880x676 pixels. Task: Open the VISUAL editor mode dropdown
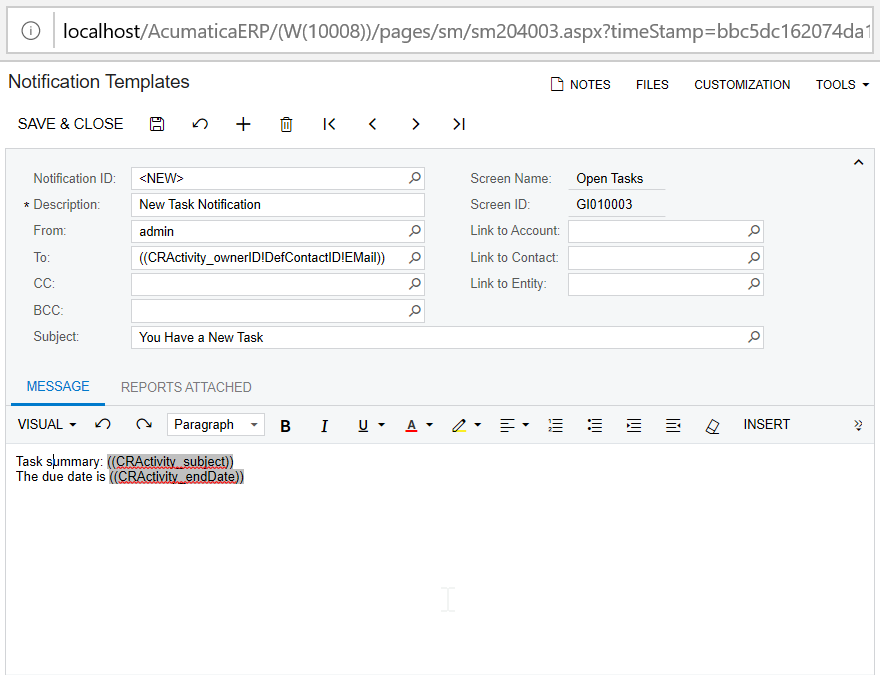[45, 424]
